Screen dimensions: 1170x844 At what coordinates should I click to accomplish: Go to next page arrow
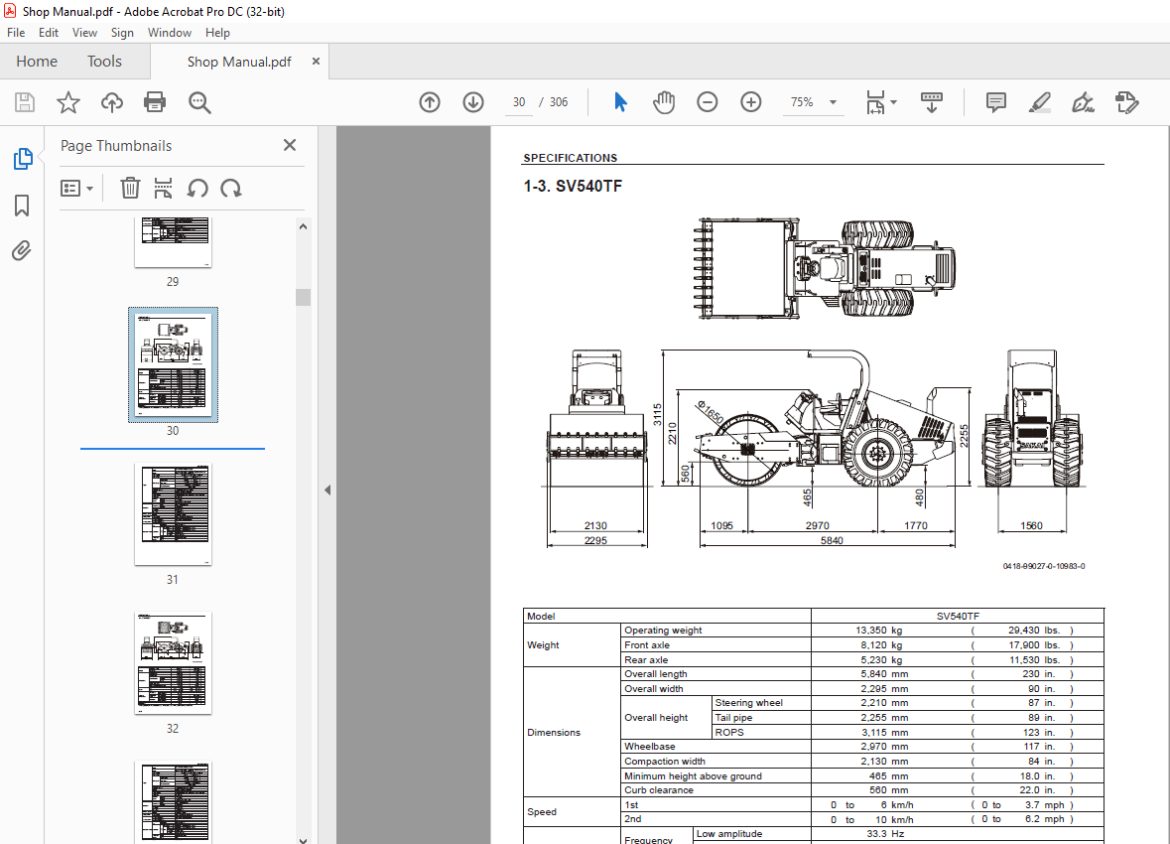(473, 102)
